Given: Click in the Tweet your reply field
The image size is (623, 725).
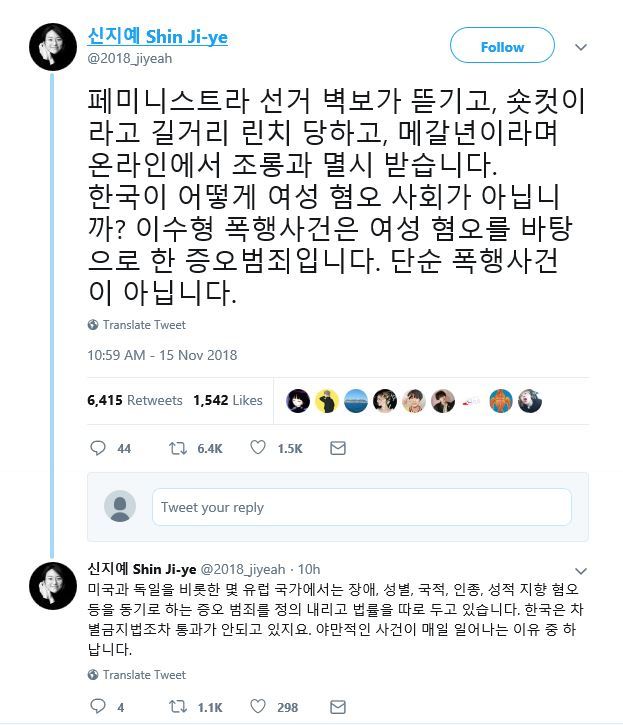Looking at the screenshot, I should (x=361, y=507).
